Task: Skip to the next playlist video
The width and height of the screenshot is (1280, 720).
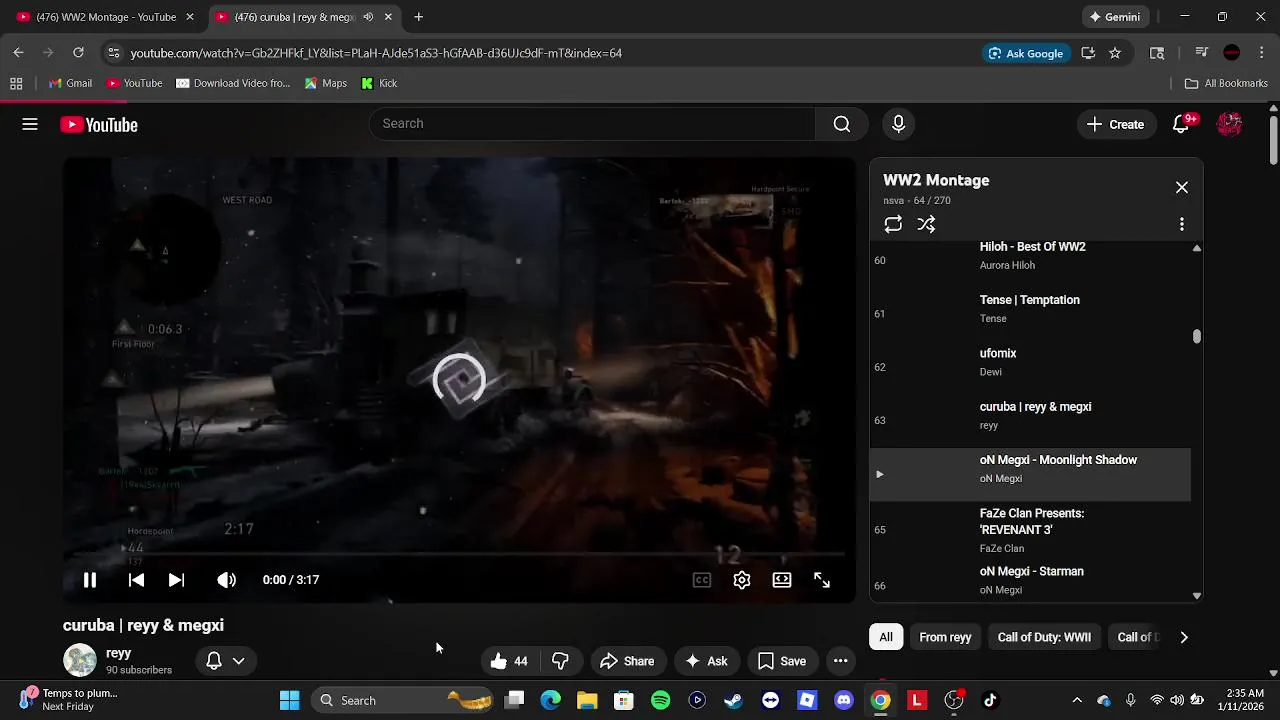Action: [176, 580]
